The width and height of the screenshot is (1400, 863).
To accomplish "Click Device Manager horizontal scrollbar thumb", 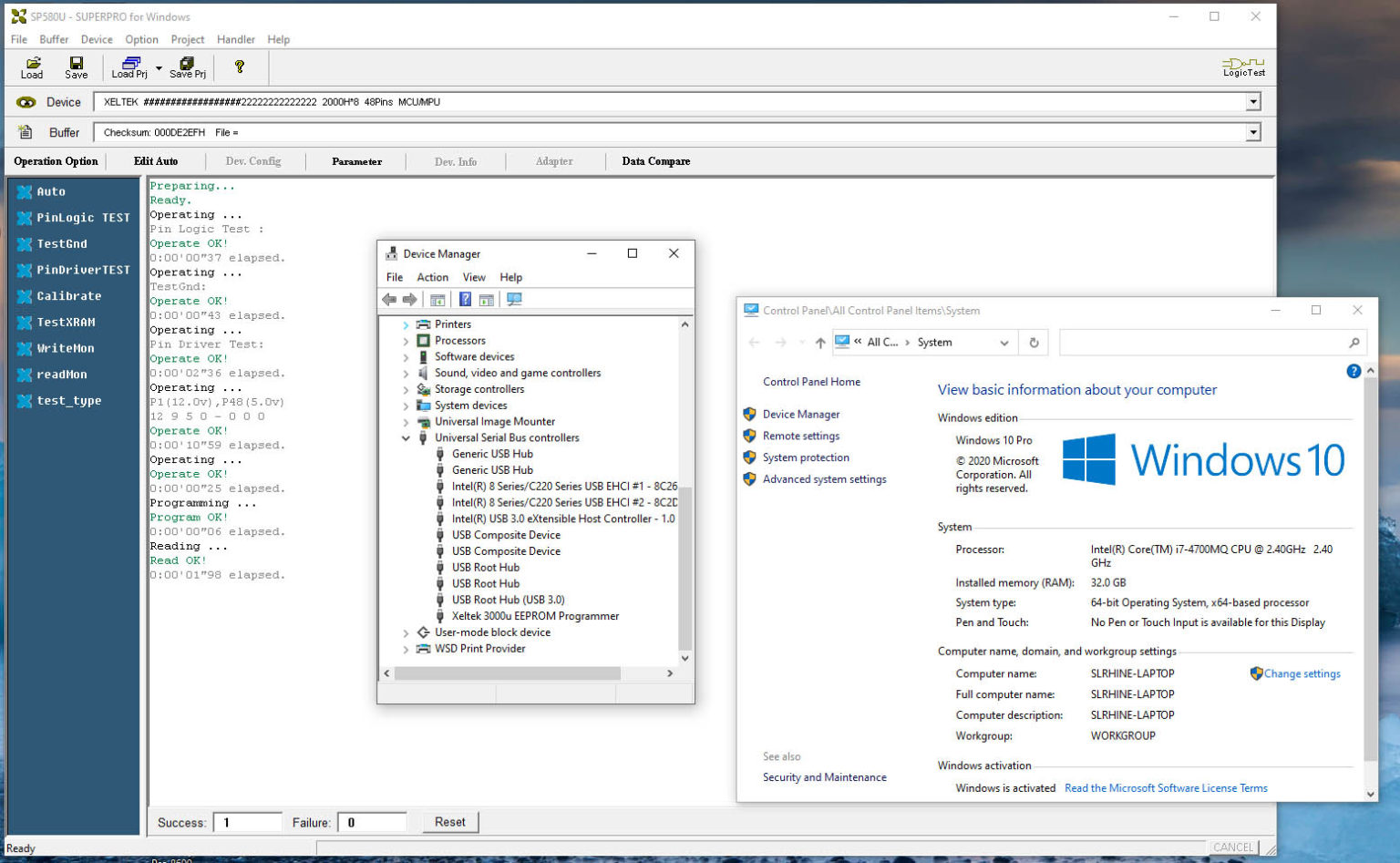I will (x=507, y=673).
